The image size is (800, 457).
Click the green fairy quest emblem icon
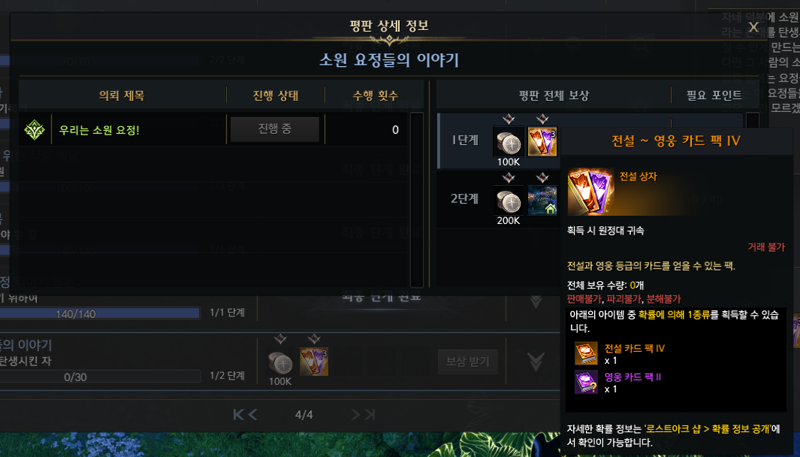tap(35, 130)
